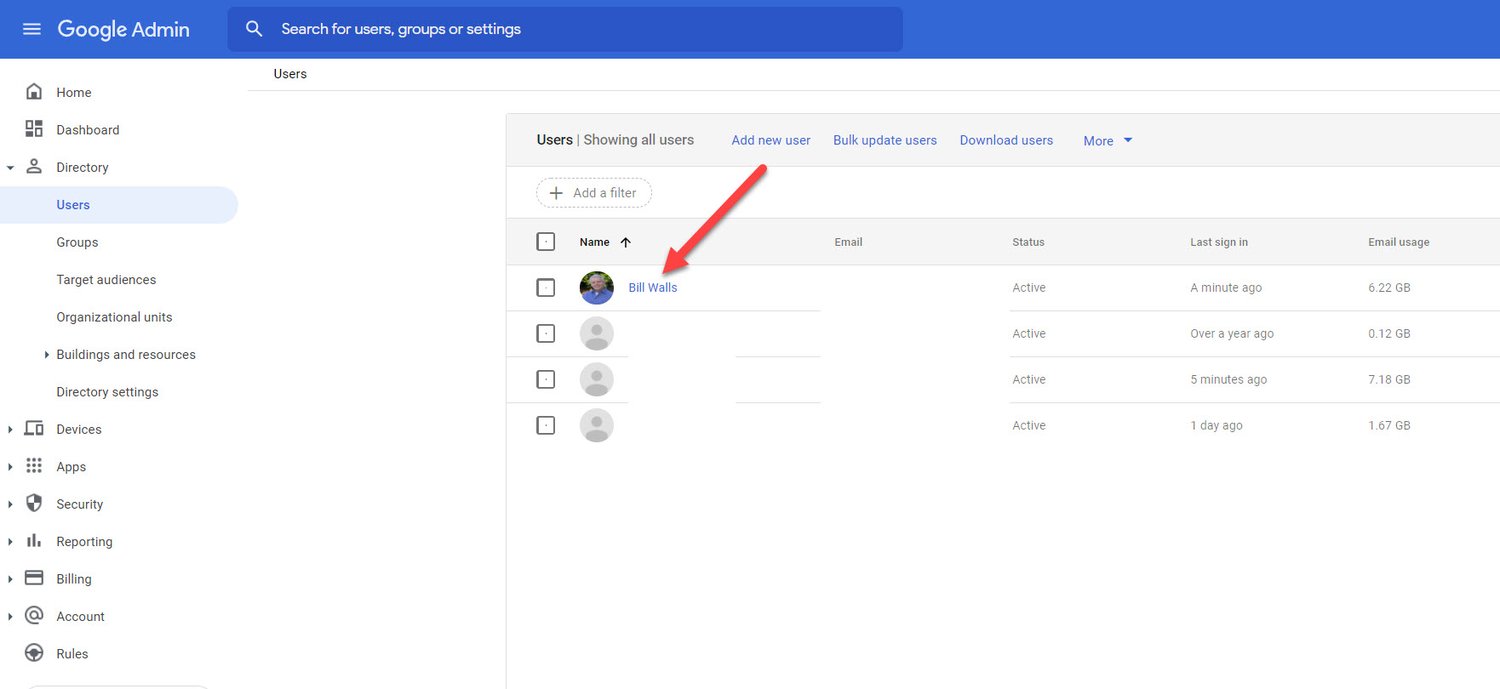This screenshot has height=689, width=1500.
Task: Open the Bill Walls user link
Action: pos(653,288)
